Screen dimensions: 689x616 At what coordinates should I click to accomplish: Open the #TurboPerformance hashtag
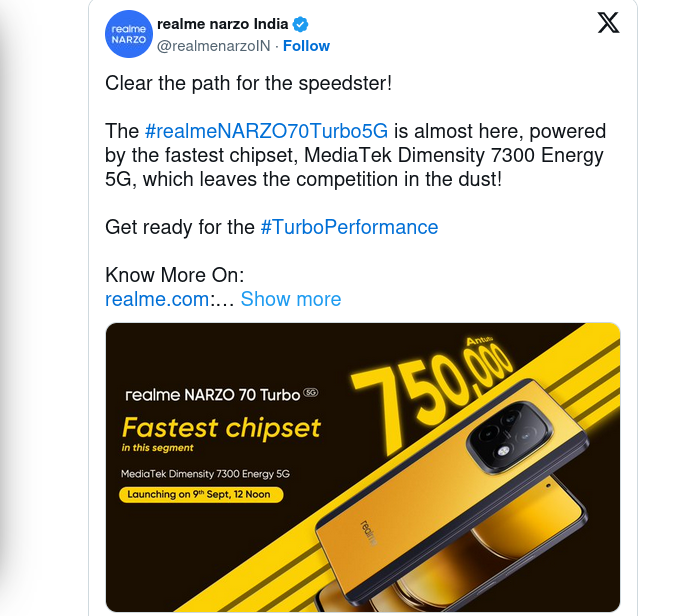[349, 227]
